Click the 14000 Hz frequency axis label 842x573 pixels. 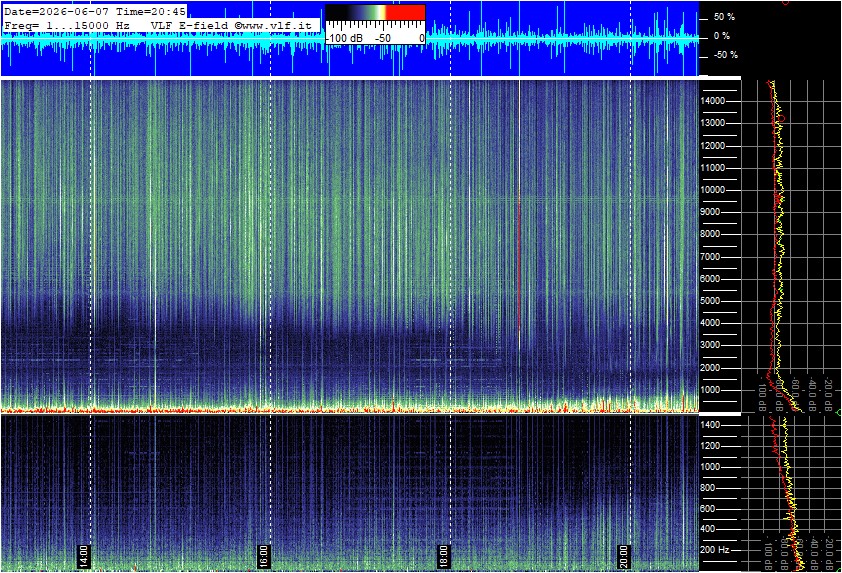[713, 101]
